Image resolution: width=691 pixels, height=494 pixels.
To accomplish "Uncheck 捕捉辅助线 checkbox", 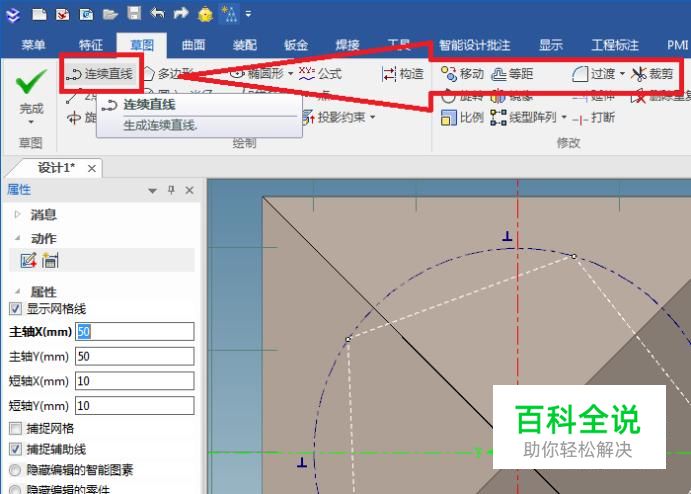I will [x=15, y=449].
